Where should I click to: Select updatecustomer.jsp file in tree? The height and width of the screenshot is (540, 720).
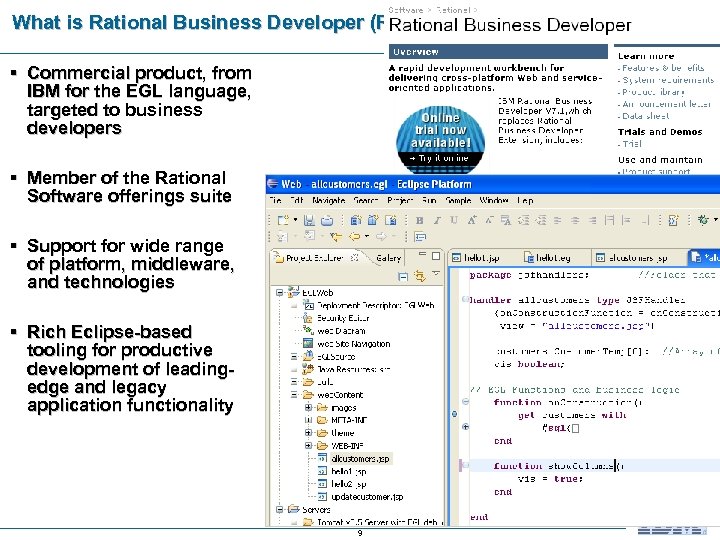367,497
